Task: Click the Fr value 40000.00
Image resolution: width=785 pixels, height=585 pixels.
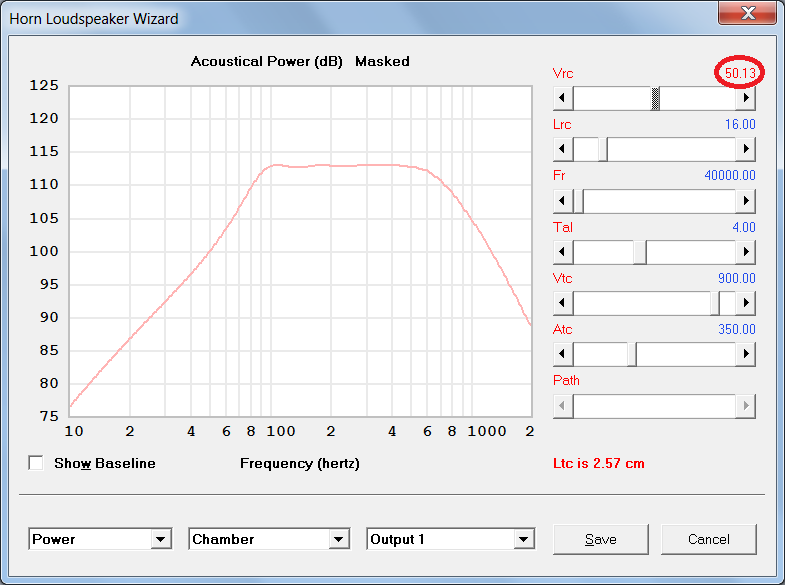Action: click(x=730, y=175)
